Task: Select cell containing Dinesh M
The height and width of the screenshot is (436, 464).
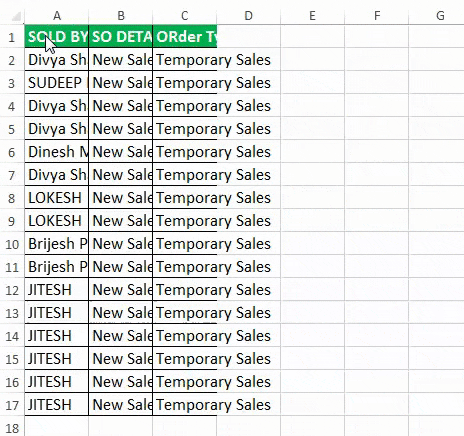Action: tap(57, 152)
